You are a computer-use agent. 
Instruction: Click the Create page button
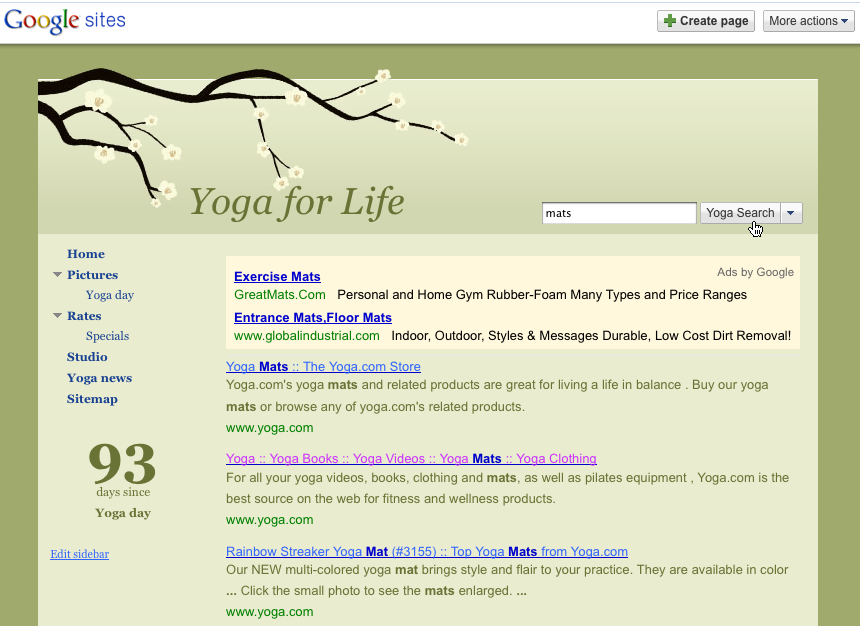[x=706, y=21]
